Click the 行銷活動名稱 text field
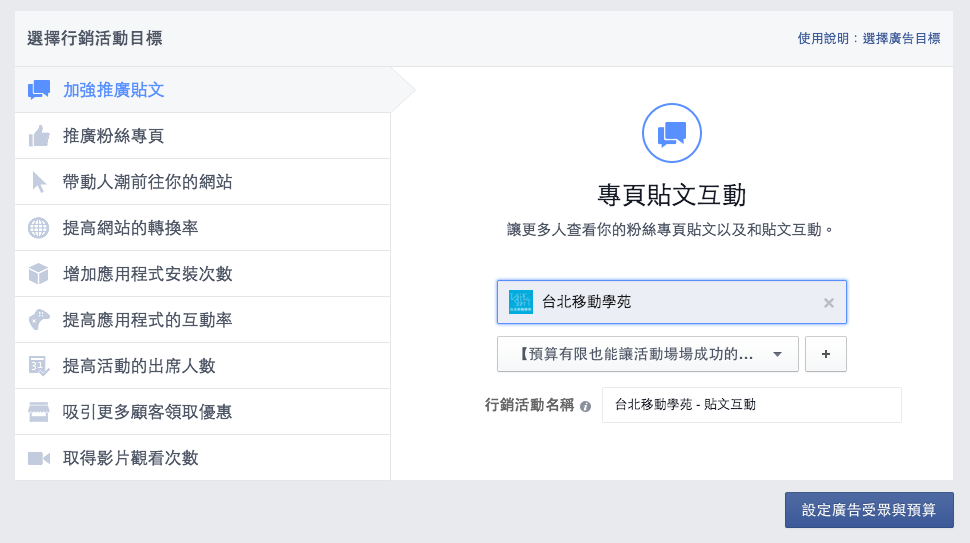This screenshot has height=543, width=970. (x=752, y=405)
